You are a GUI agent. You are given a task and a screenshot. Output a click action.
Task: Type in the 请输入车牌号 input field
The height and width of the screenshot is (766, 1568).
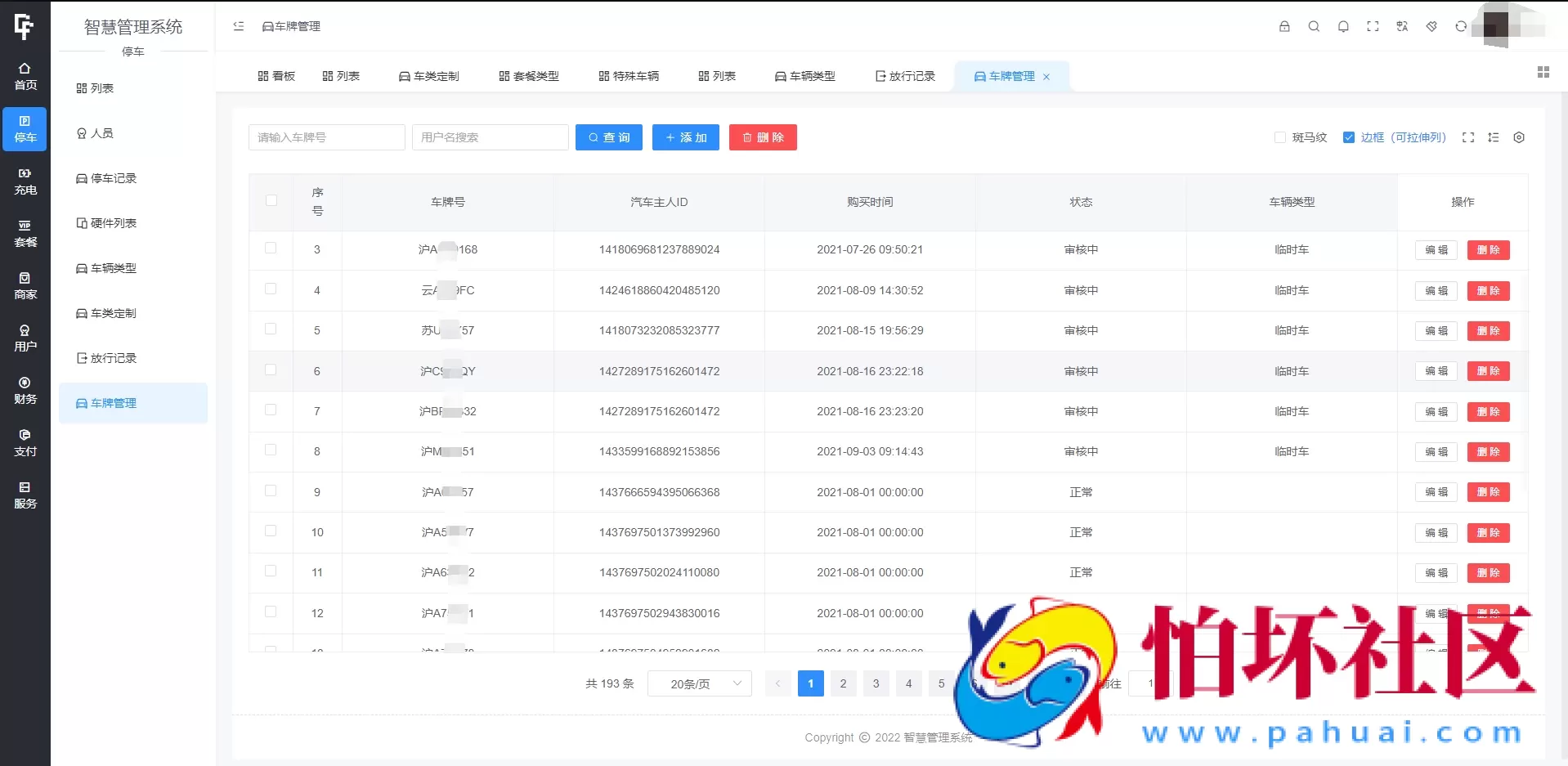coord(326,137)
